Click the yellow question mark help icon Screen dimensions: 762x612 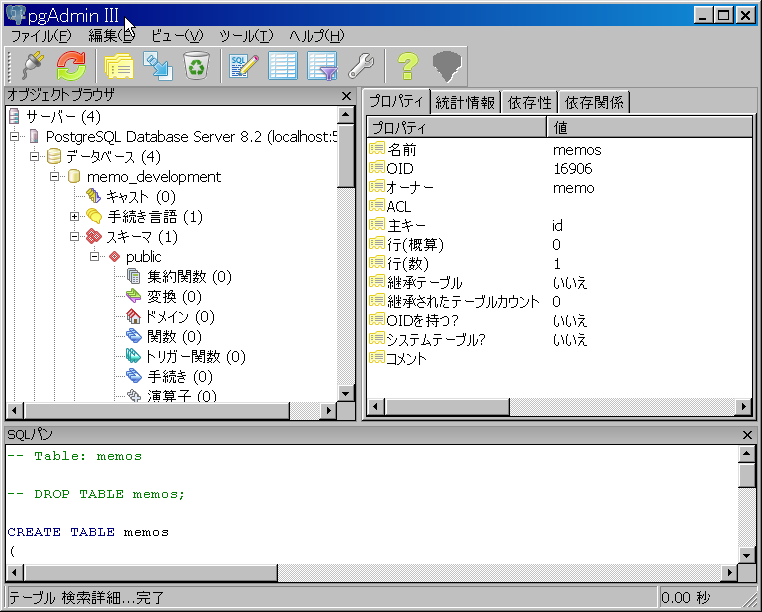click(408, 66)
